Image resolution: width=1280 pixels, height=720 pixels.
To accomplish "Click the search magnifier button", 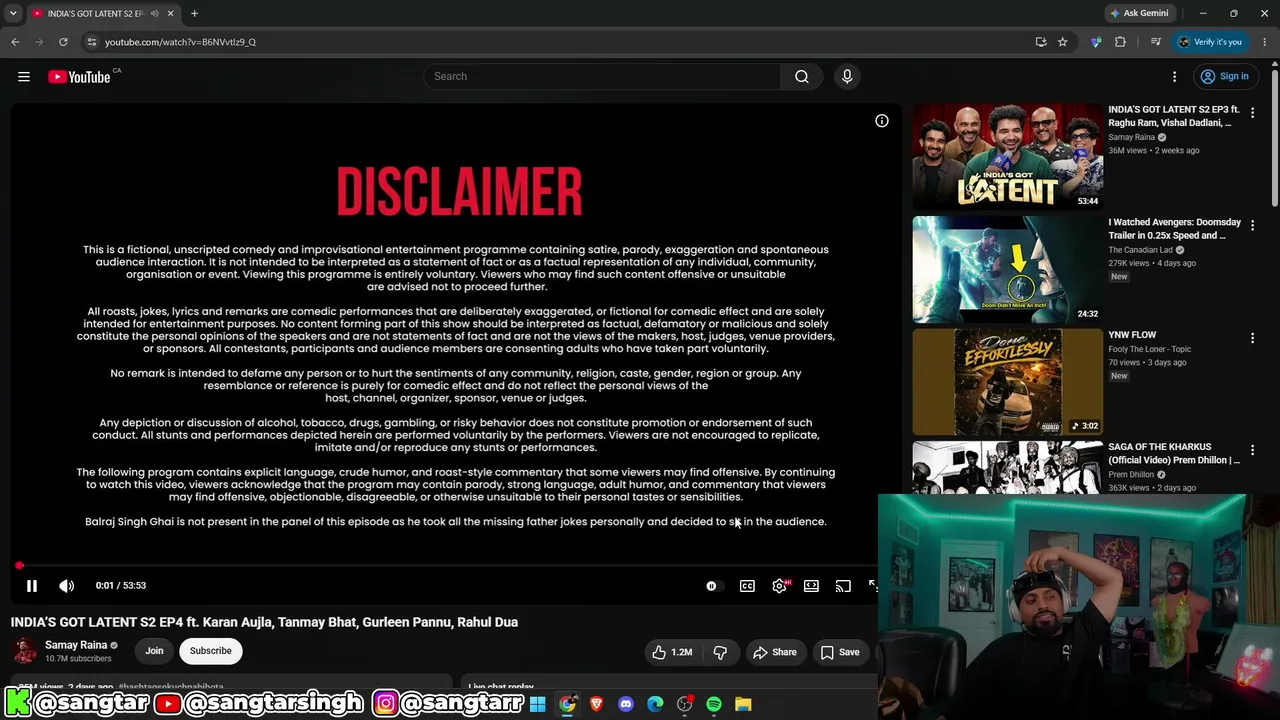I will pyautogui.click(x=802, y=77).
